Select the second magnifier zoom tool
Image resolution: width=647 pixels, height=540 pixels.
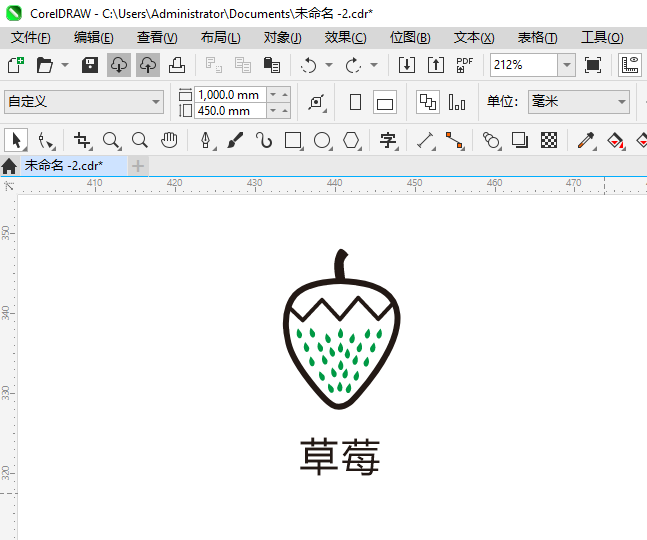140,141
